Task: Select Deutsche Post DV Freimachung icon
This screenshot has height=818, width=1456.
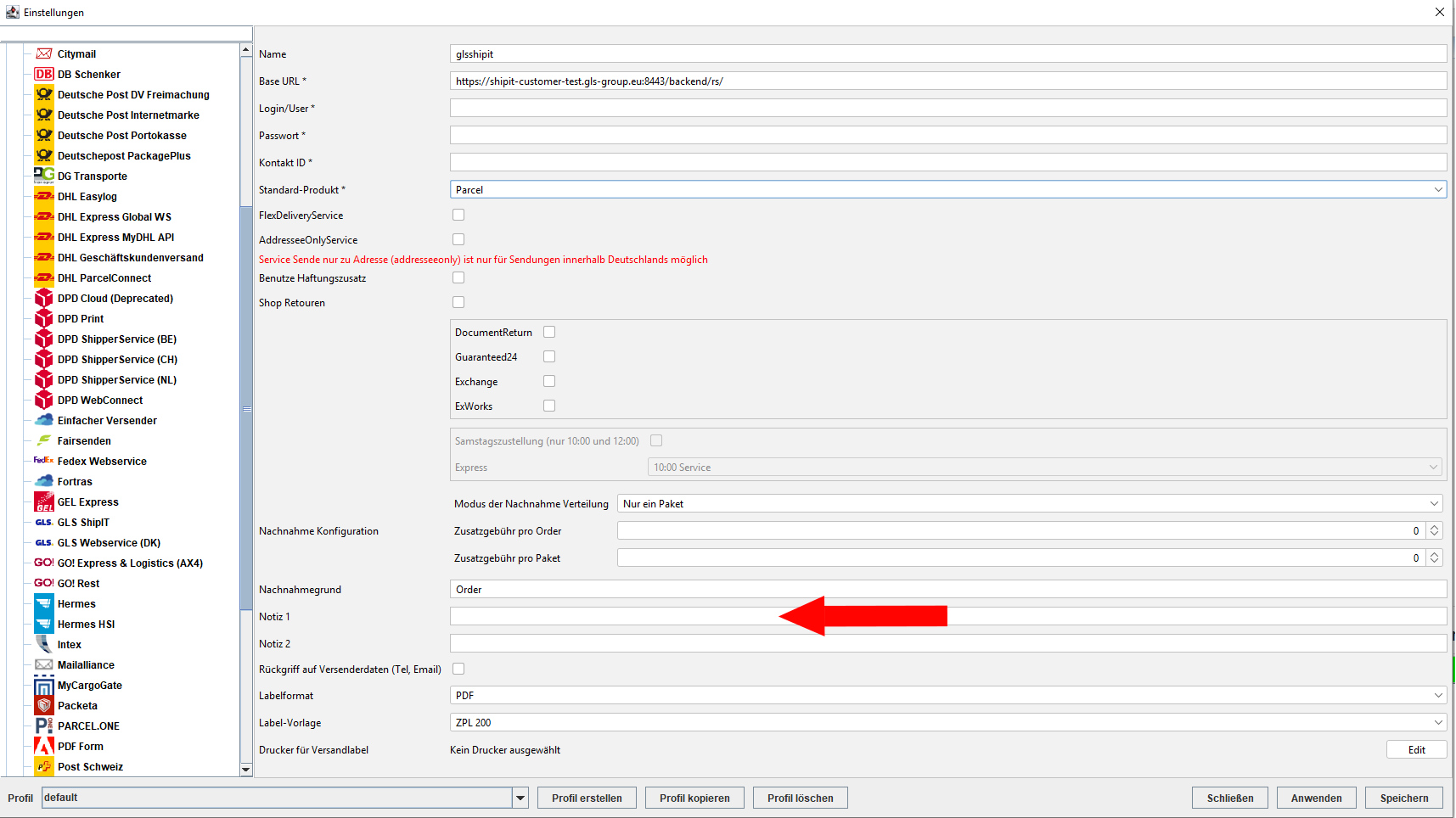Action: point(44,94)
